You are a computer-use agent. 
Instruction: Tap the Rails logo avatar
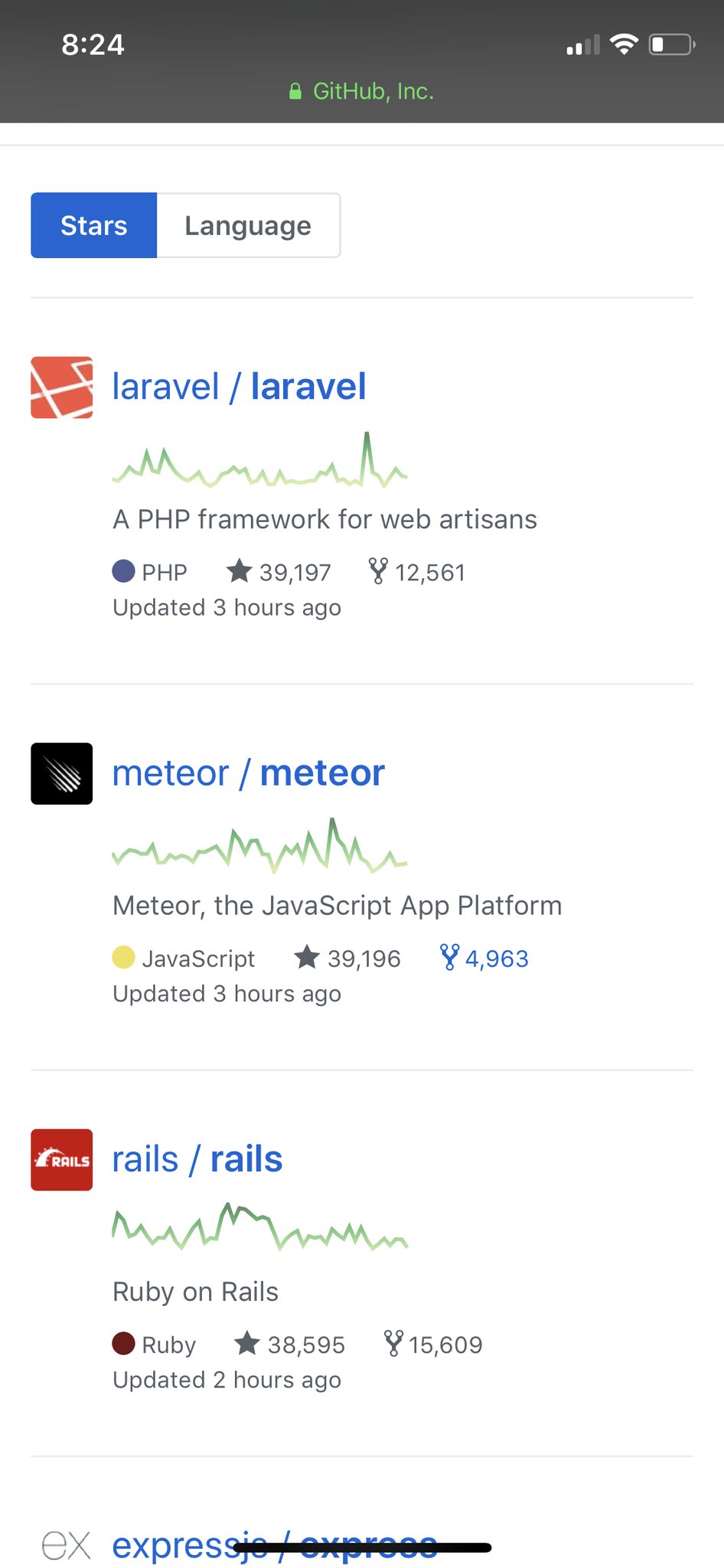[x=61, y=1160]
